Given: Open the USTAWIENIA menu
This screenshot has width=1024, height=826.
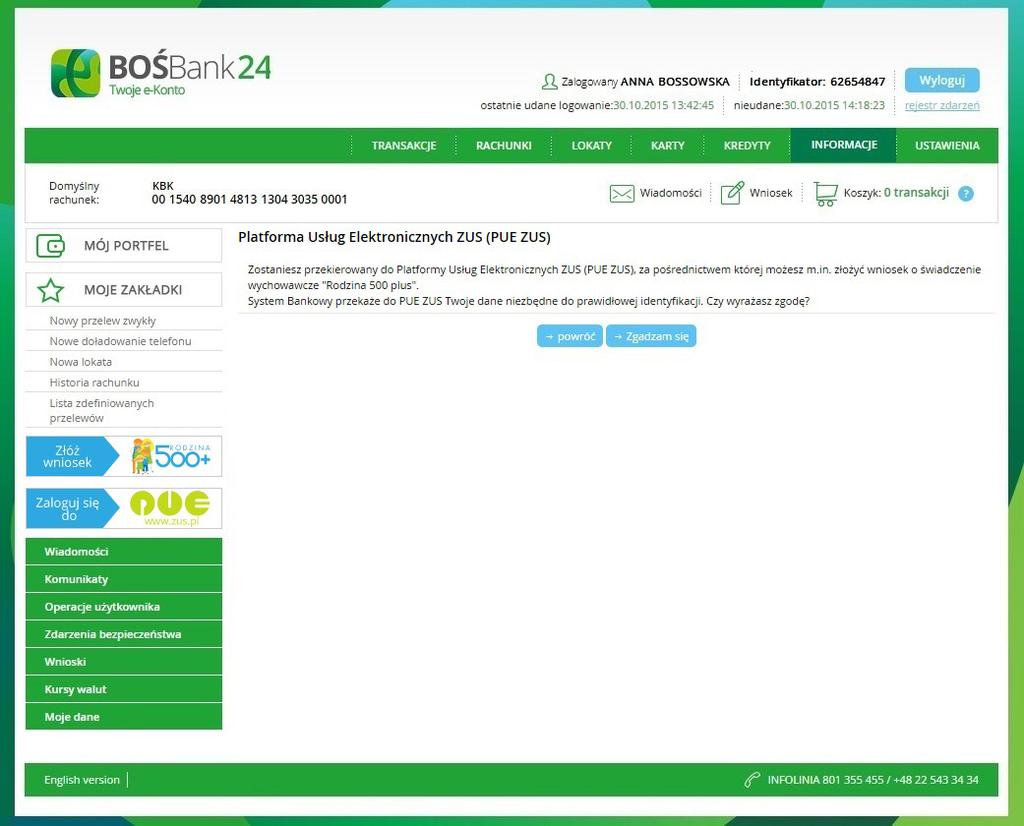Looking at the screenshot, I should tap(947, 146).
